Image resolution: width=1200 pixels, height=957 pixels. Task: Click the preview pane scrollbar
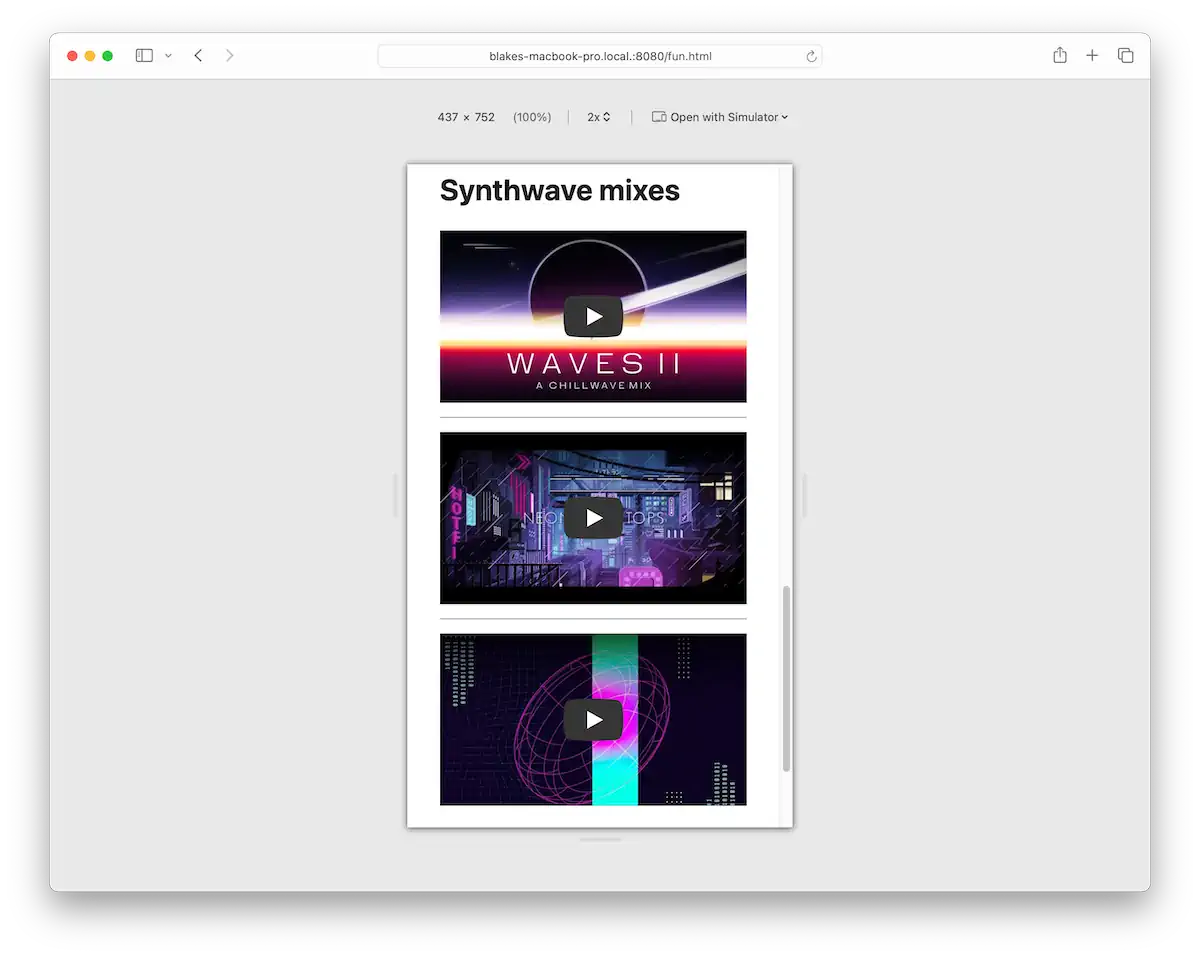click(x=786, y=676)
